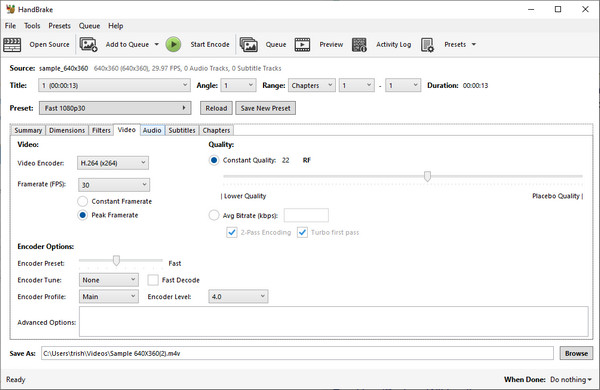Switch to the Dimensions tab
Screen dimensions: 600x390
point(67,130)
